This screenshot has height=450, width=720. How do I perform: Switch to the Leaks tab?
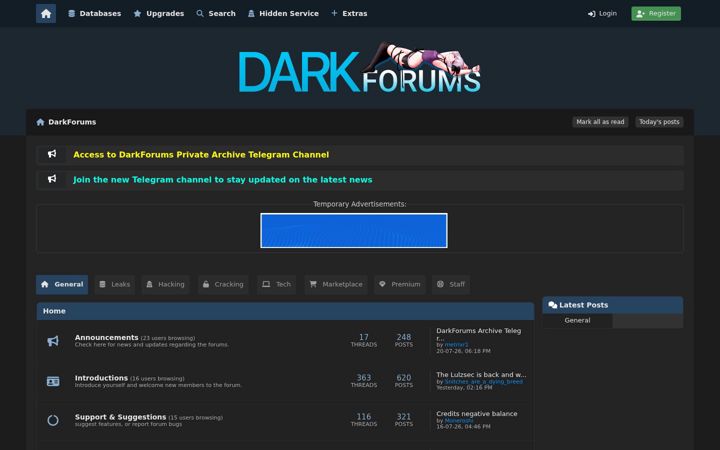pos(115,284)
